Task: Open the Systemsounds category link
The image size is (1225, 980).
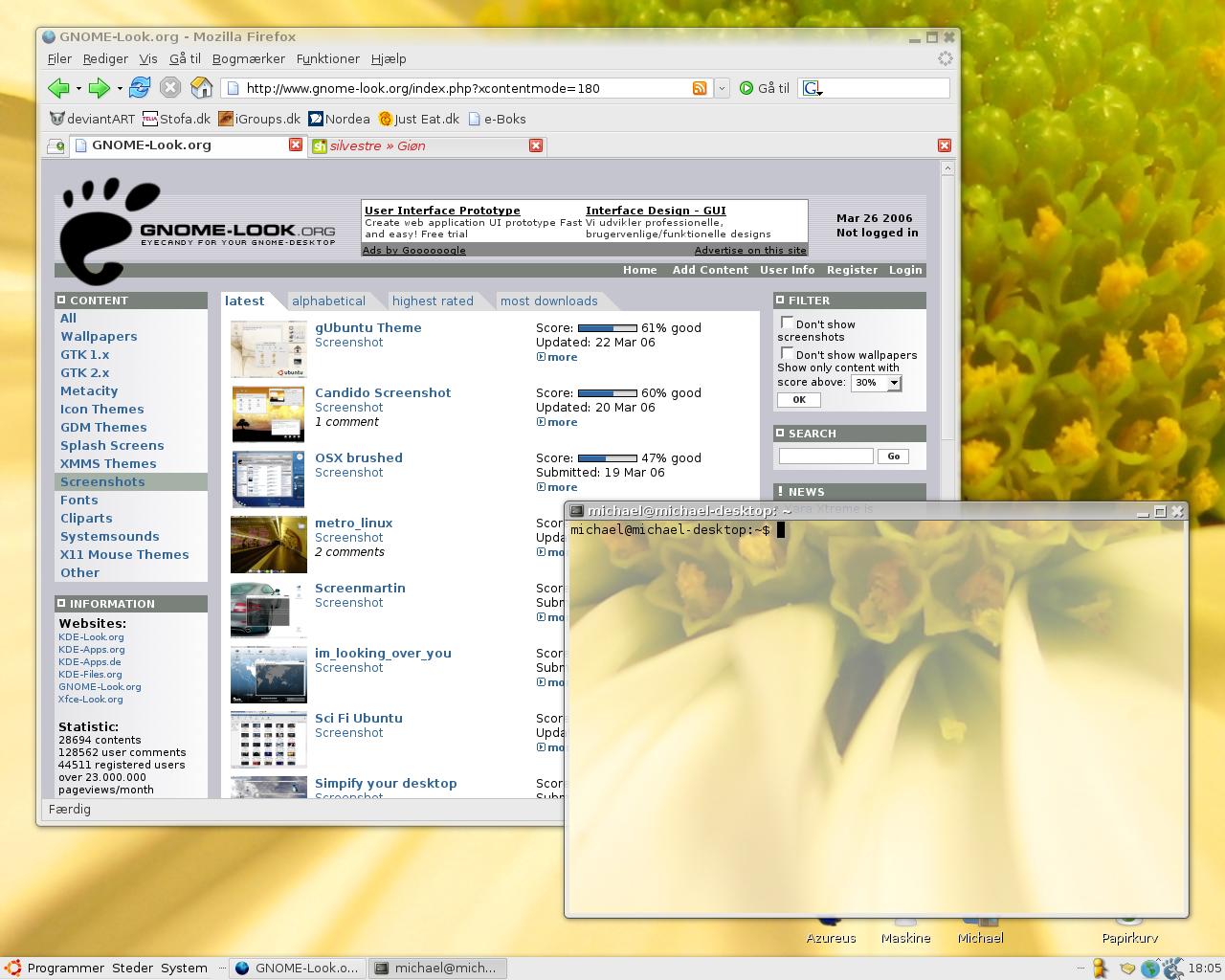Action: point(110,536)
